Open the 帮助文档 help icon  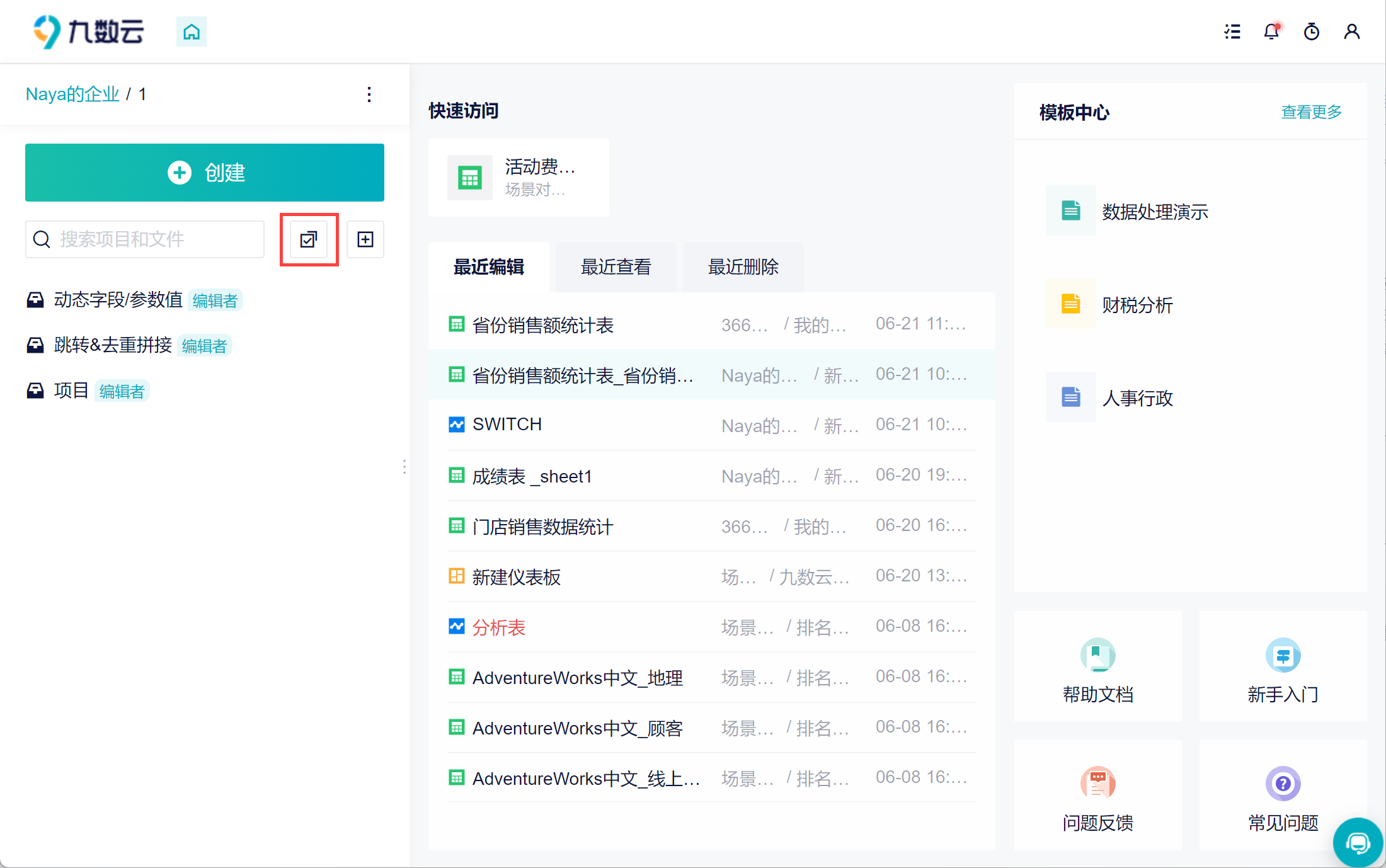(1097, 655)
